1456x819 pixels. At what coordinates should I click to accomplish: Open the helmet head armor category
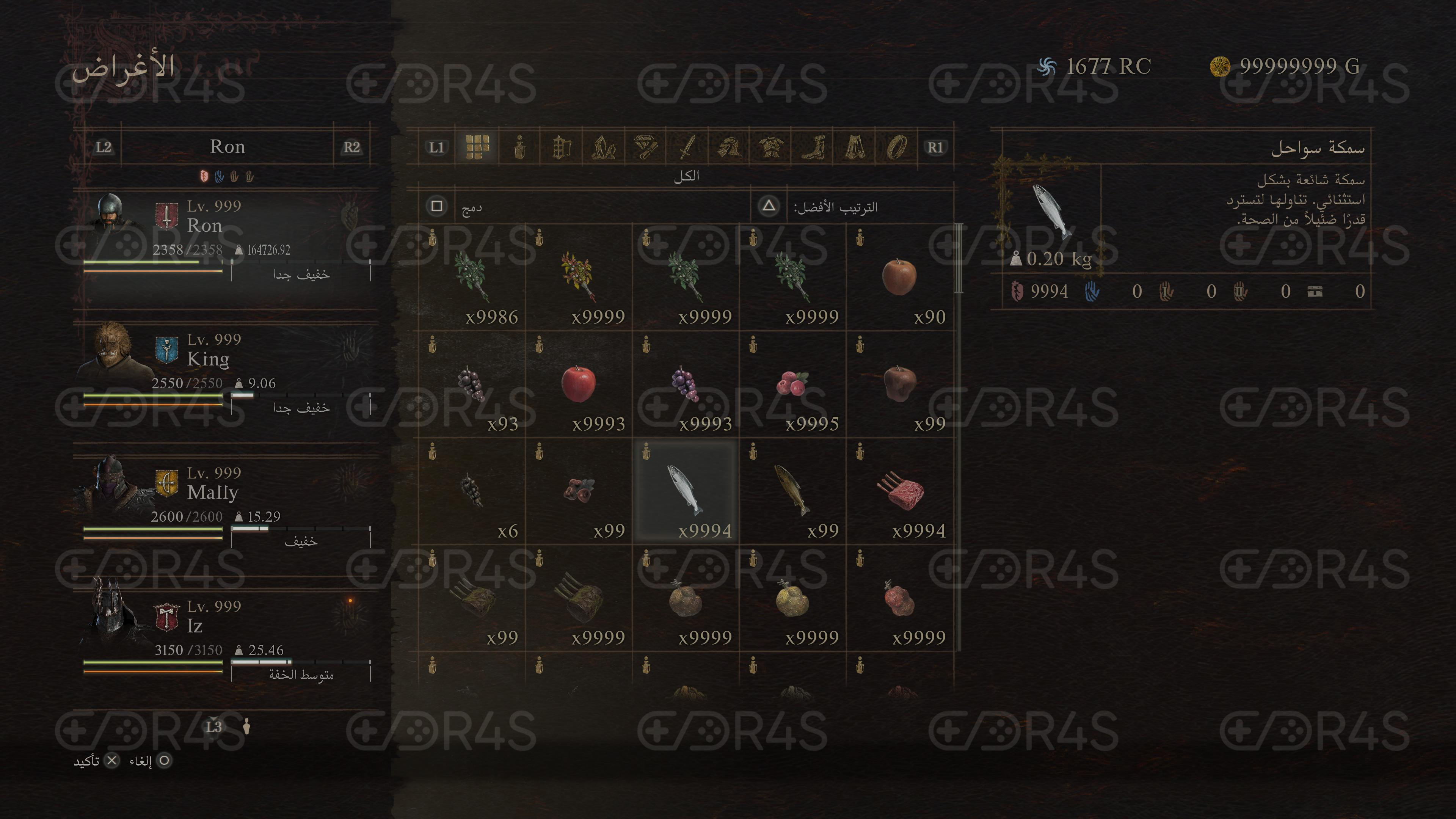[x=728, y=147]
